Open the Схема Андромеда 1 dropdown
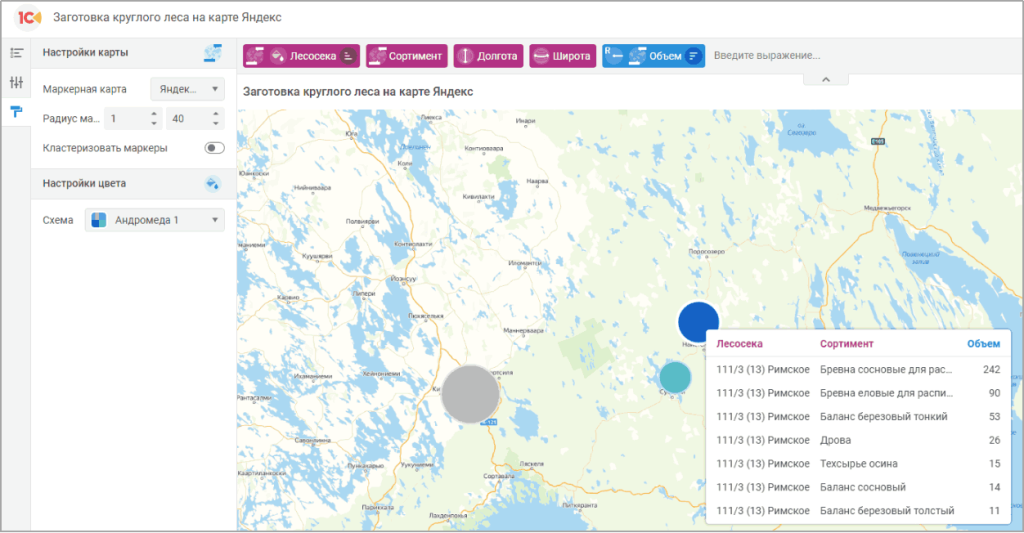Image resolution: width=1024 pixels, height=533 pixels. (x=155, y=220)
